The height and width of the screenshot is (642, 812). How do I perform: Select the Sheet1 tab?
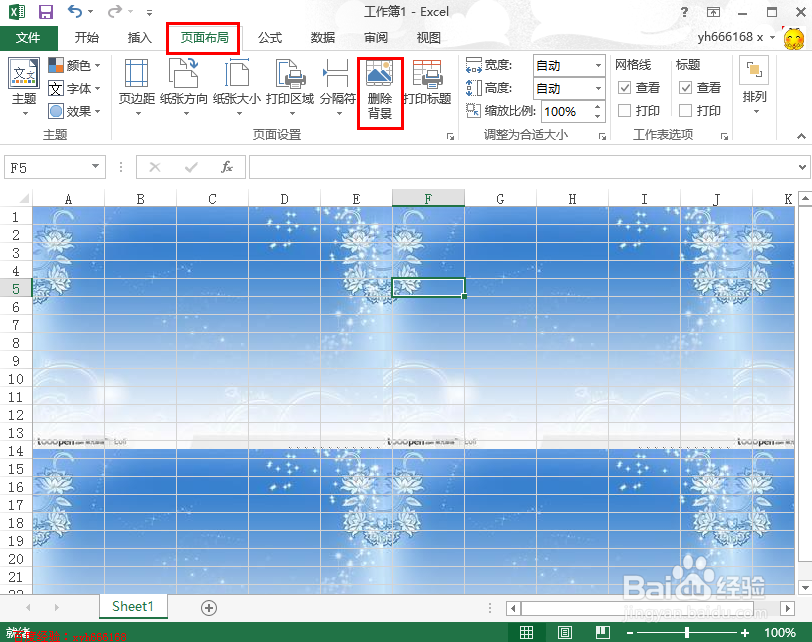[132, 607]
